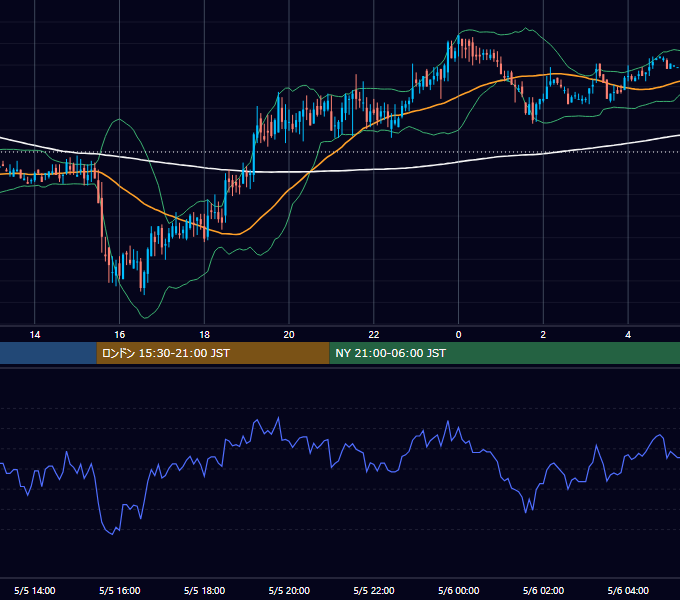Click hour label 18 on price chart axis

point(204,334)
